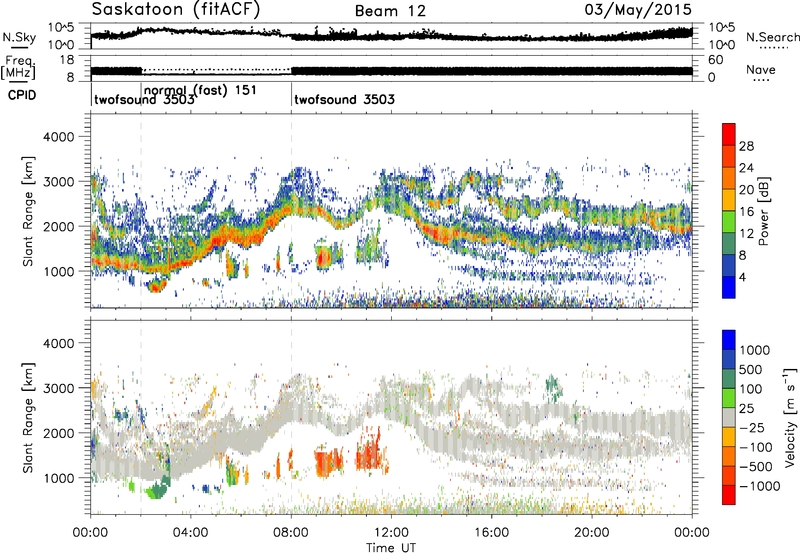Click the red bottom of velocity colorbar
800x554 pixels.
point(729,495)
